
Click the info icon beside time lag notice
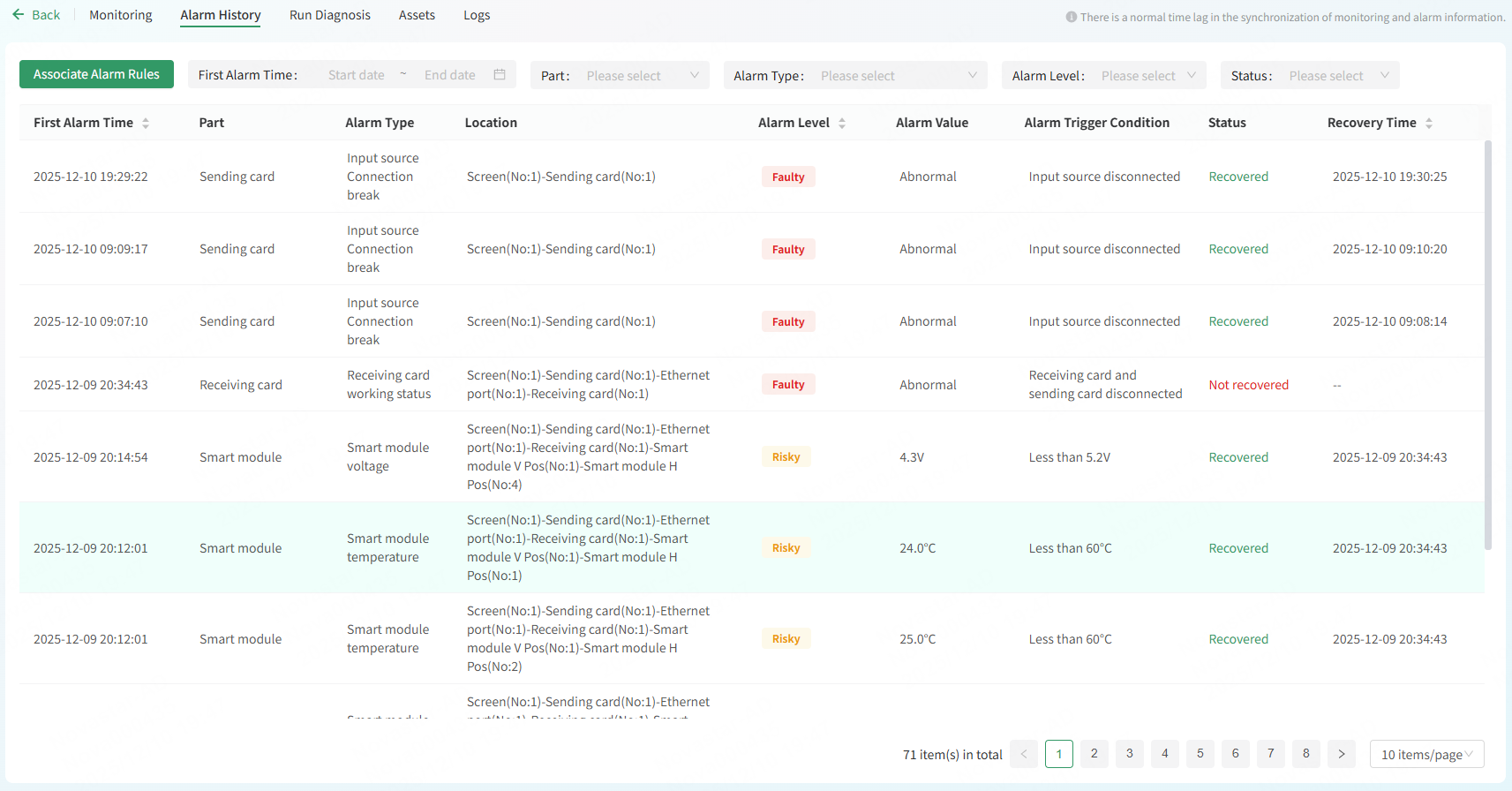pos(1071,17)
